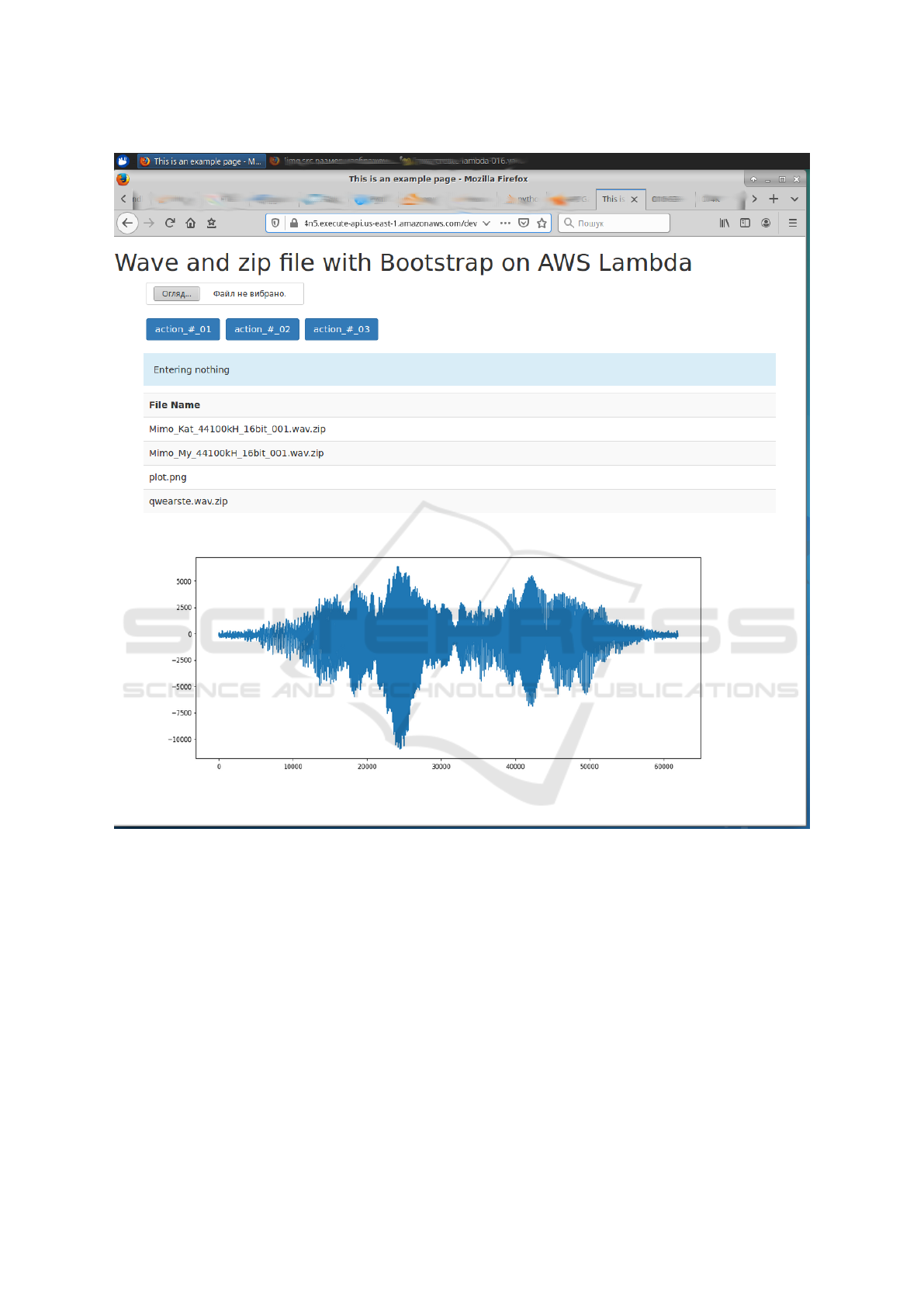The width and height of the screenshot is (924, 1307).
Task: Close the 'This is' tab
Action: point(635,199)
